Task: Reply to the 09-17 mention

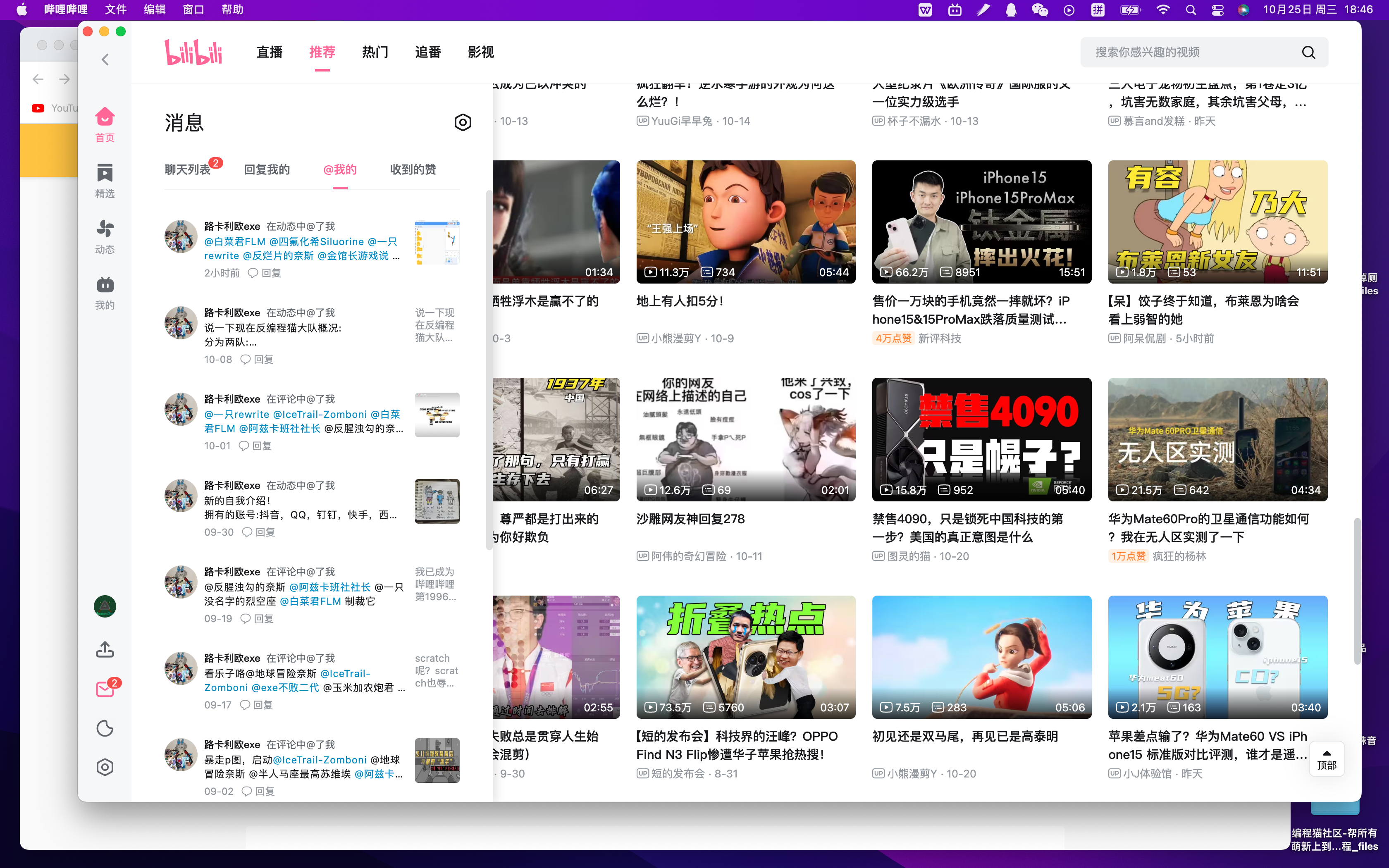Action: pos(256,705)
